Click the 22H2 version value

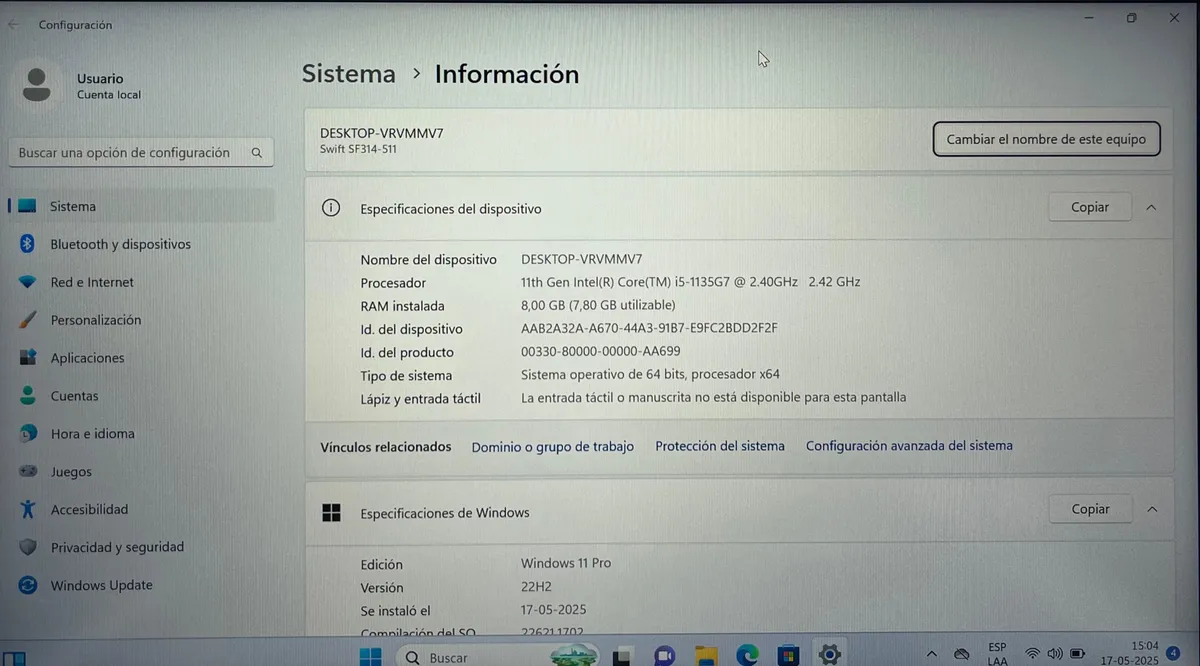click(x=536, y=587)
